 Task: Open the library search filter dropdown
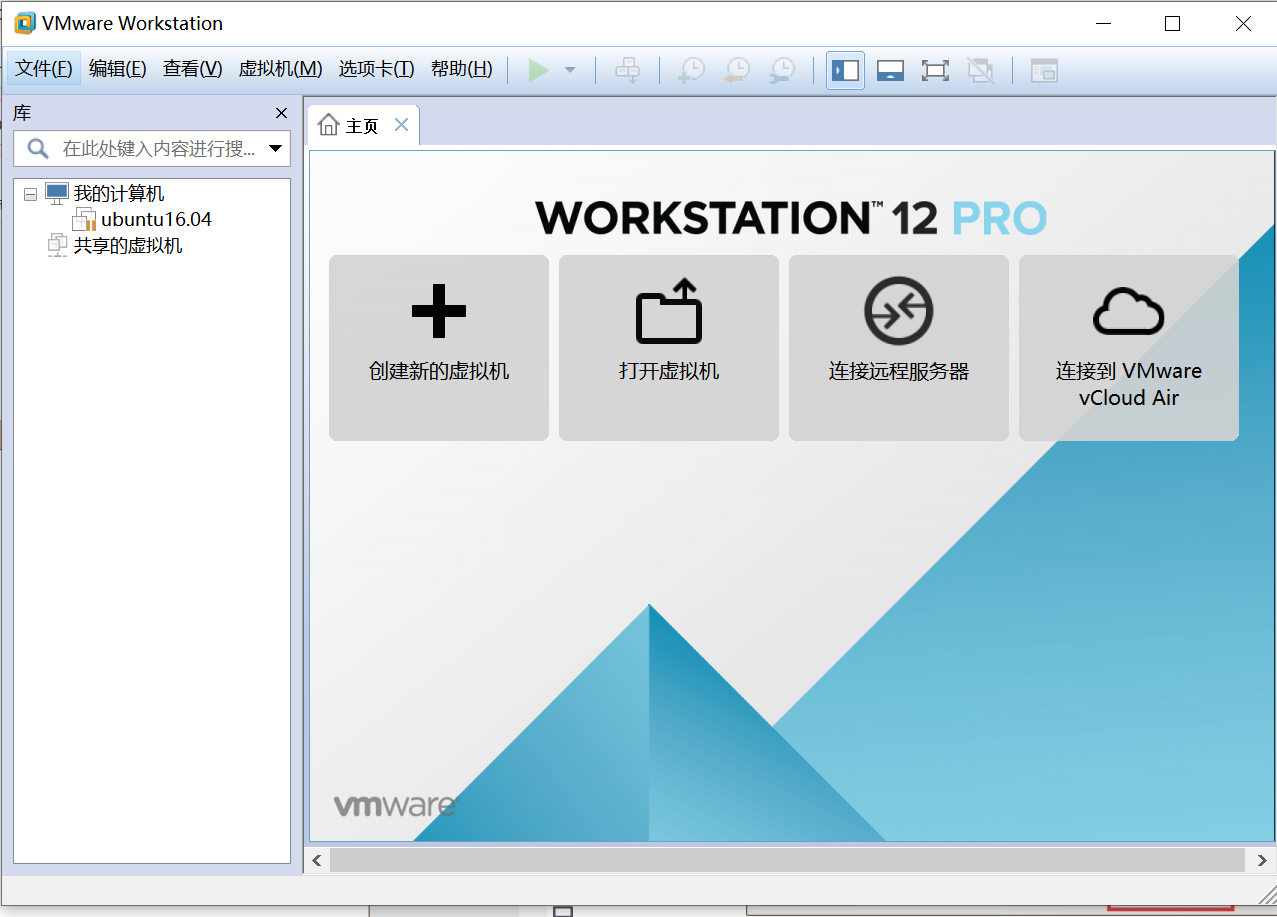coord(276,149)
